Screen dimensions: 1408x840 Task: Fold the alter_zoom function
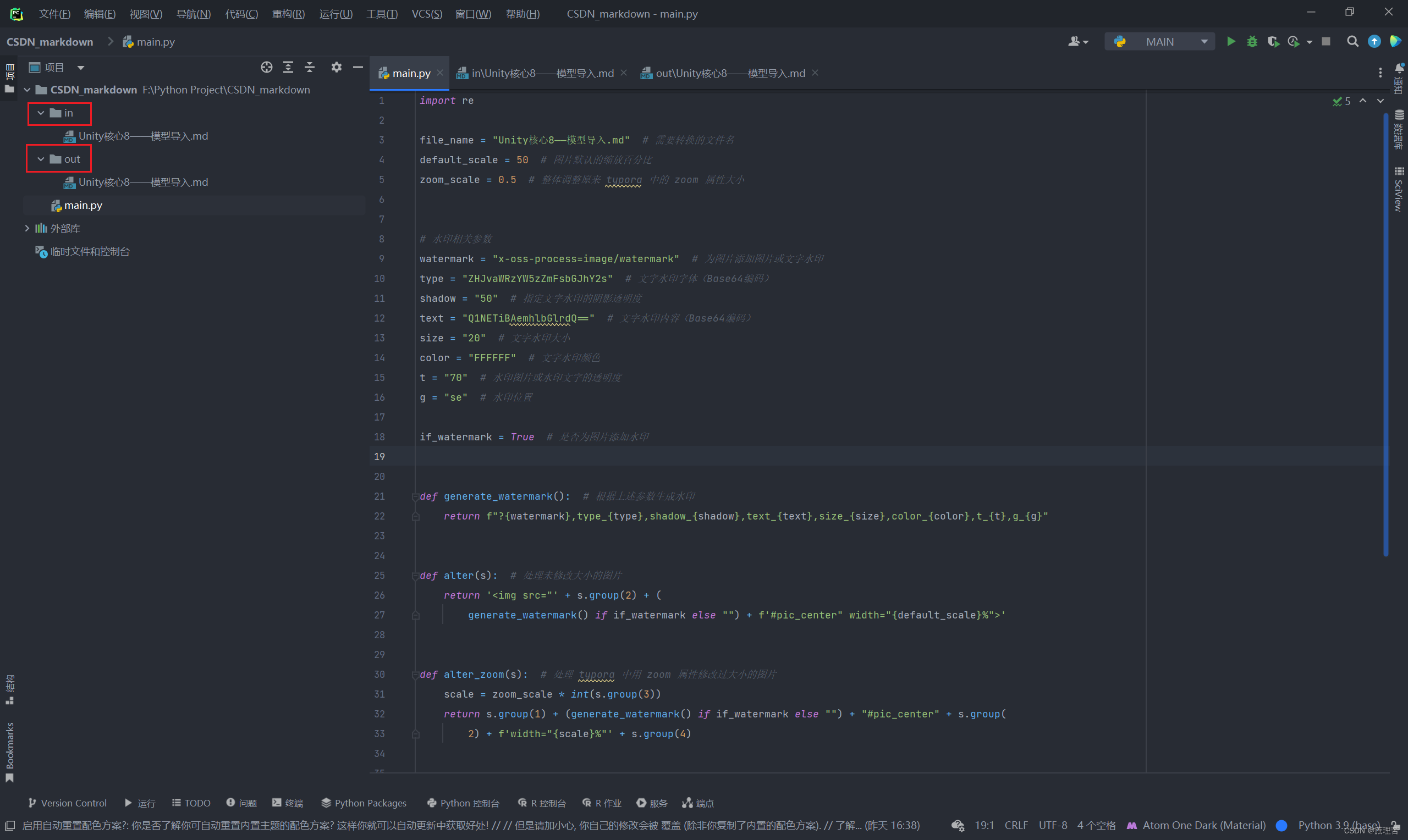click(x=415, y=675)
